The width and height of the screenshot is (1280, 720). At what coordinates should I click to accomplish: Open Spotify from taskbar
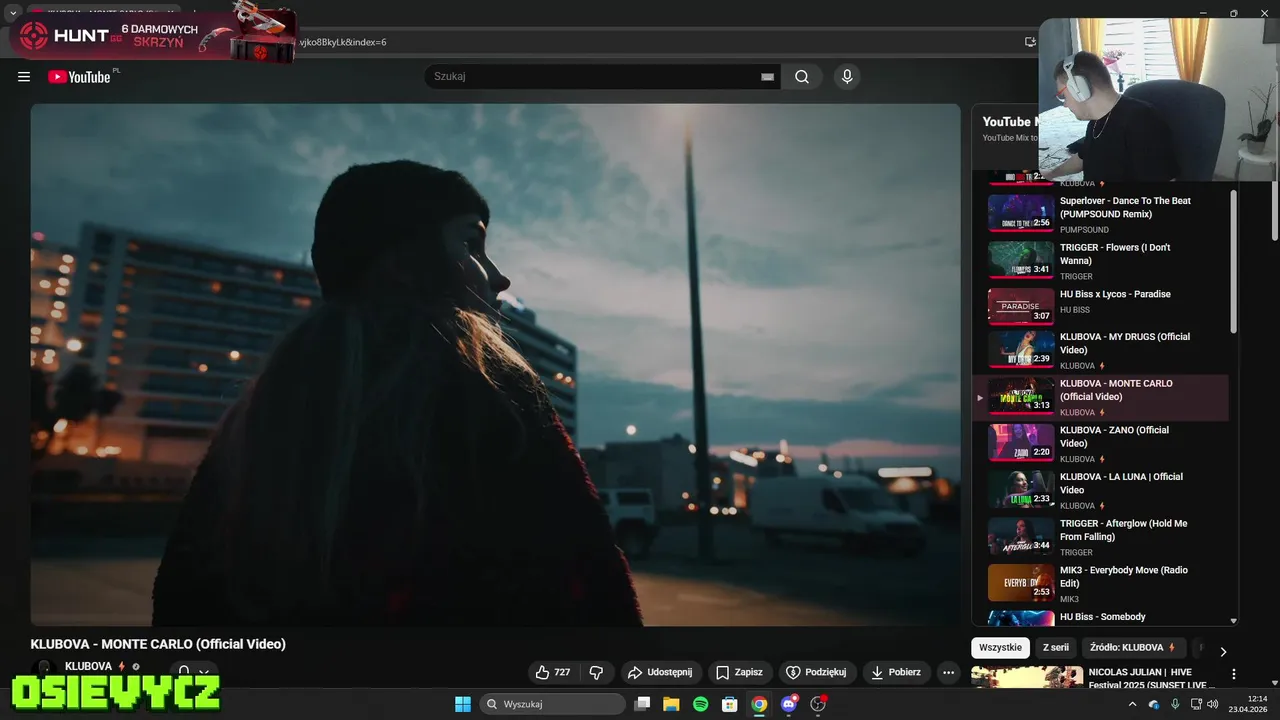click(700, 704)
